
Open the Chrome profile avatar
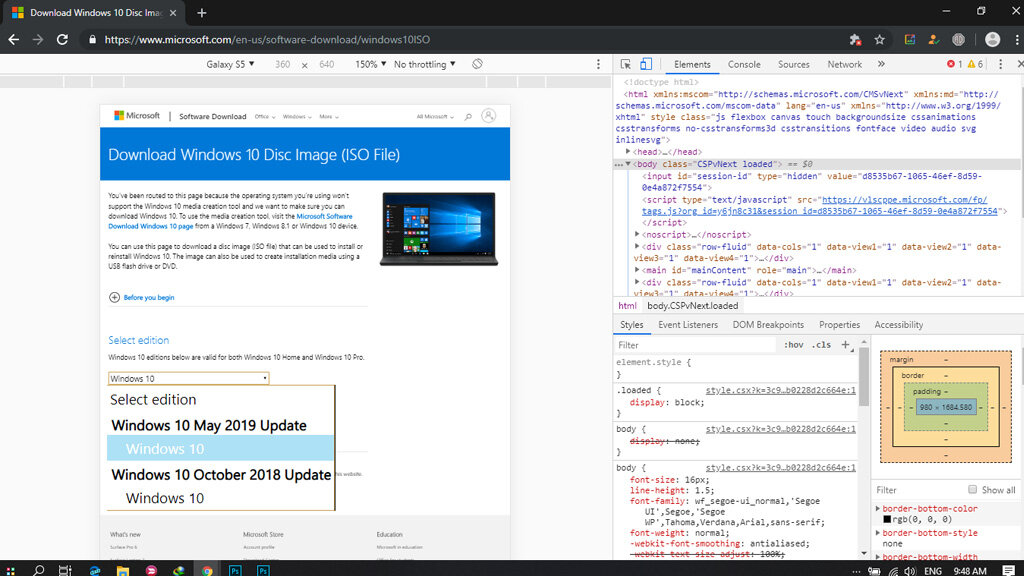point(992,40)
